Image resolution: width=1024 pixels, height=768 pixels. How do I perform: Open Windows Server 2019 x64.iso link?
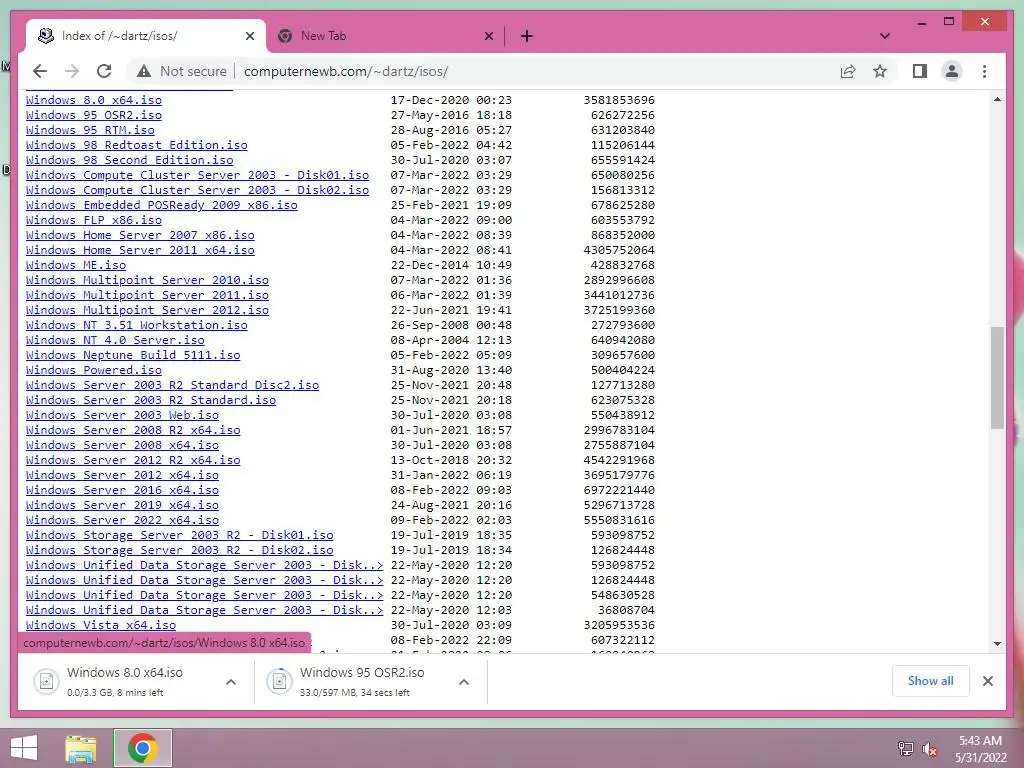click(x=122, y=505)
